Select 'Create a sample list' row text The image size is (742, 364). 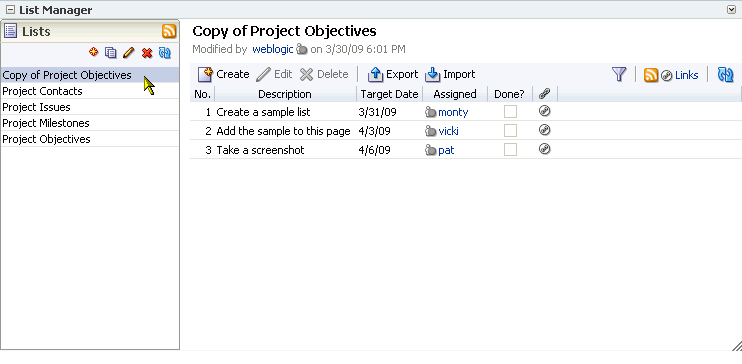pyautogui.click(x=263, y=112)
